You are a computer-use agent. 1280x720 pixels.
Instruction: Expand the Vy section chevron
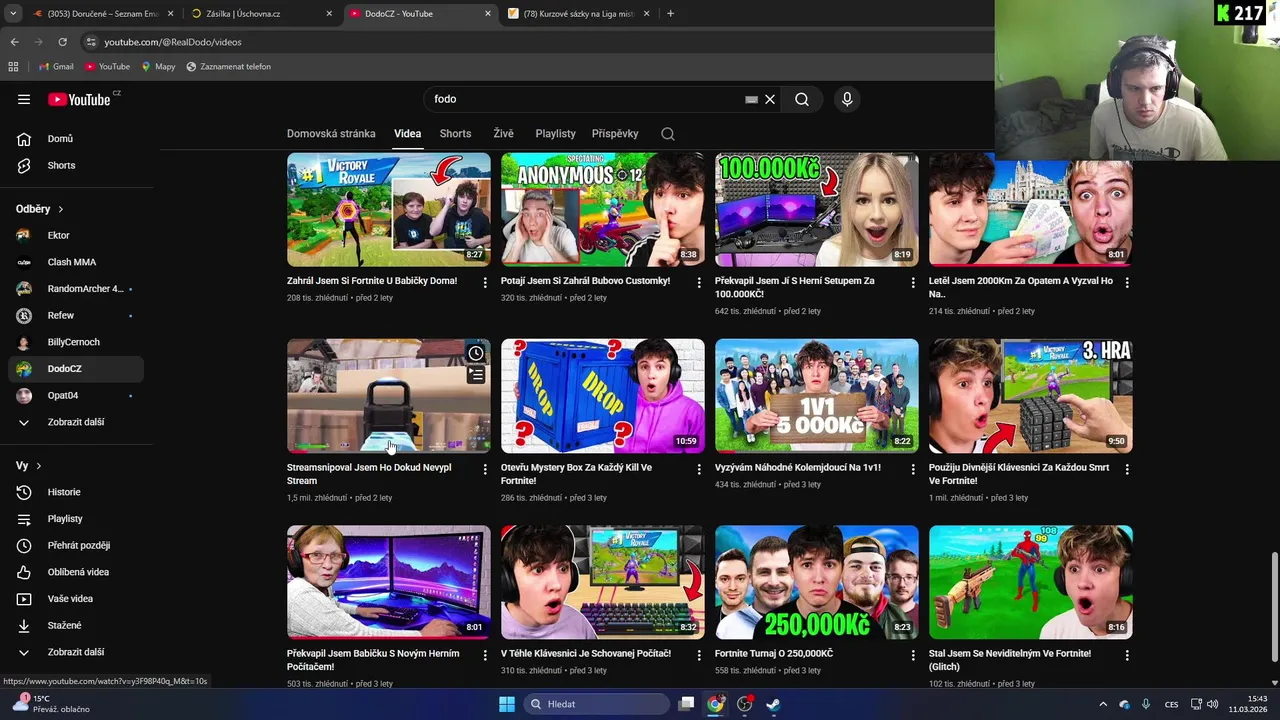click(39, 466)
